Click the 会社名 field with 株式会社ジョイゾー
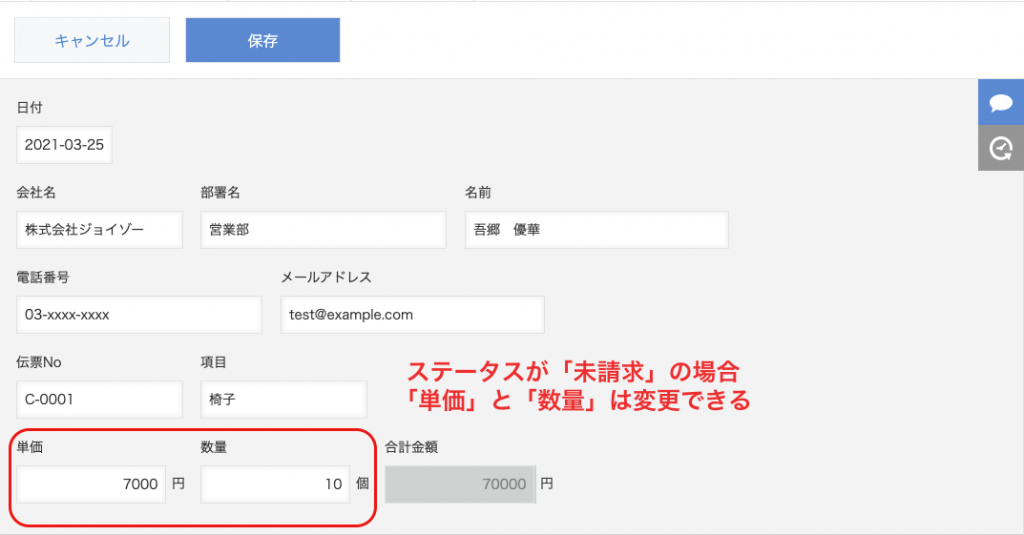 (x=99, y=230)
